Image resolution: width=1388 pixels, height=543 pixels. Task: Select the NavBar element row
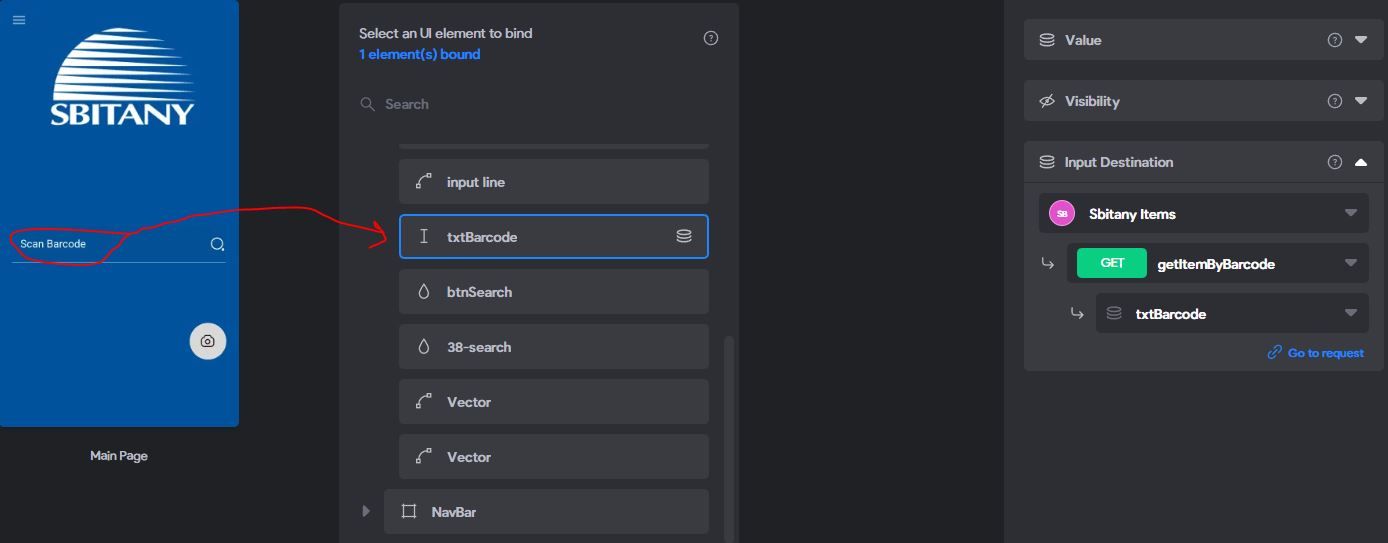tap(546, 512)
